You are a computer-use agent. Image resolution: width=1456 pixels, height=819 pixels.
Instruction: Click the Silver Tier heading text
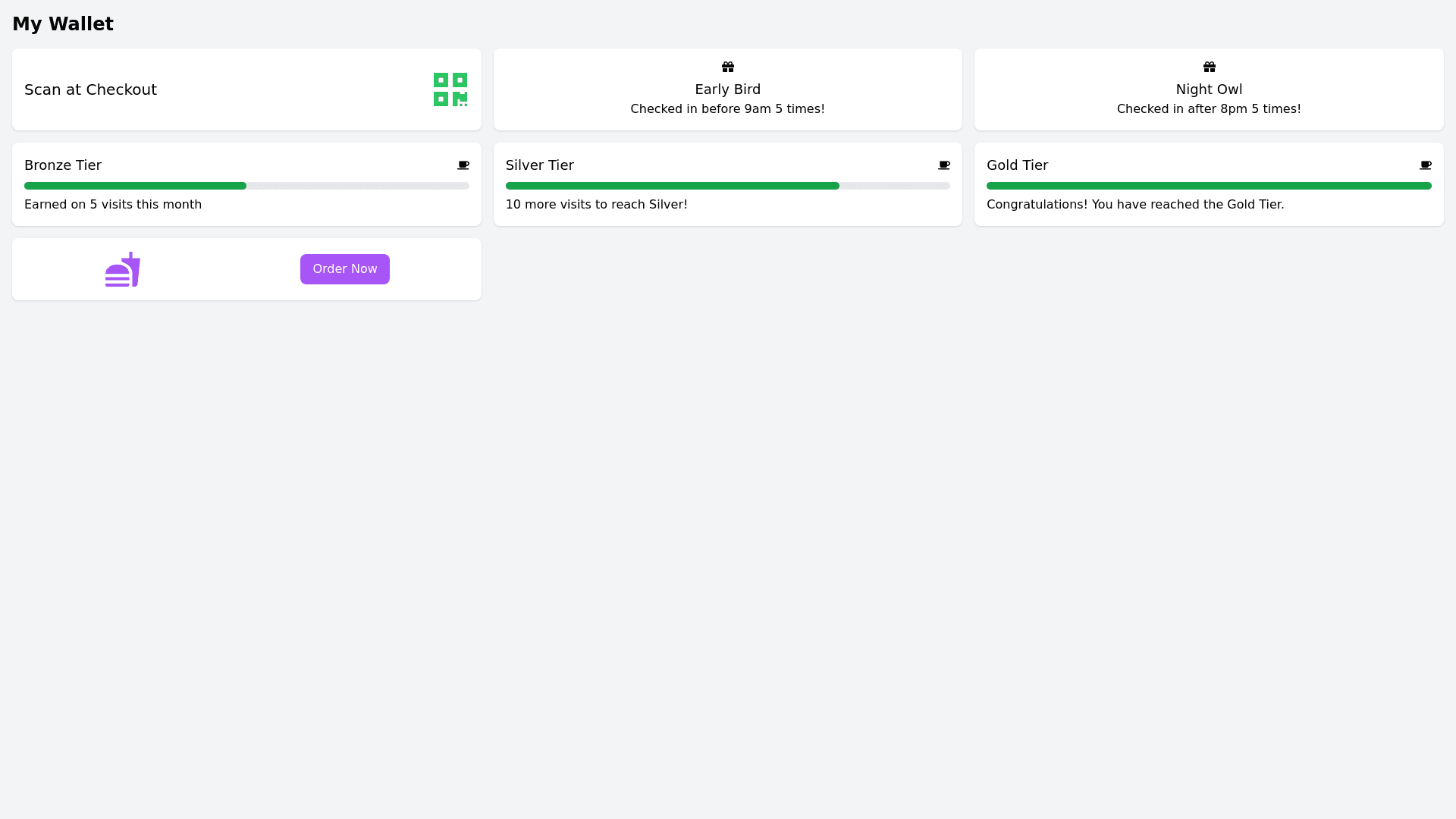[x=540, y=165]
